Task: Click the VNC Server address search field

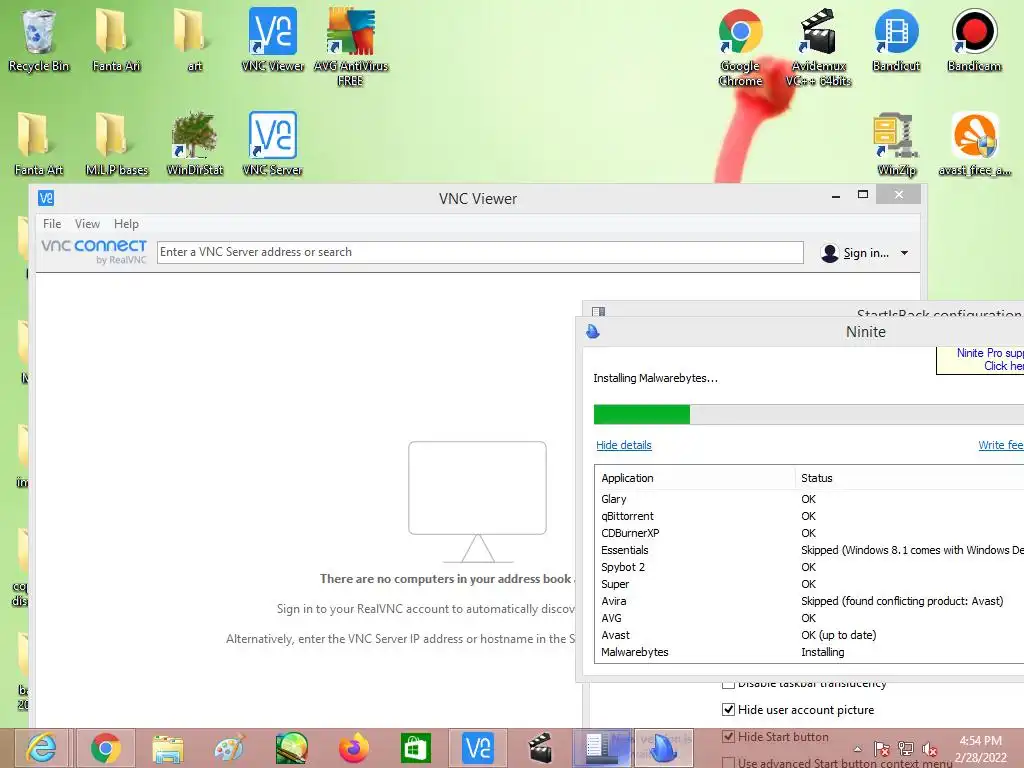Action: pyautogui.click(x=480, y=252)
